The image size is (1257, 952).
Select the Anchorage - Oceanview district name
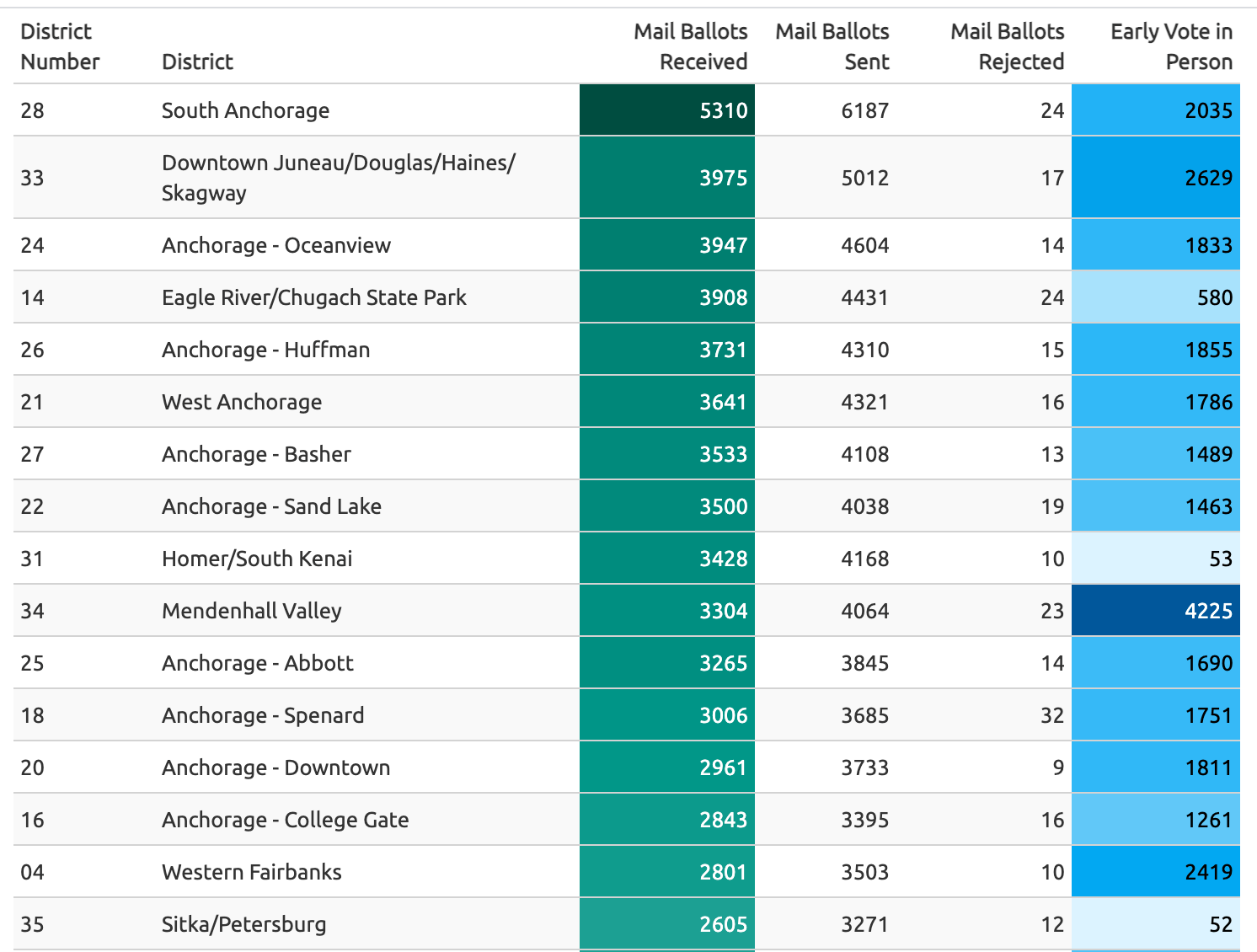276,245
